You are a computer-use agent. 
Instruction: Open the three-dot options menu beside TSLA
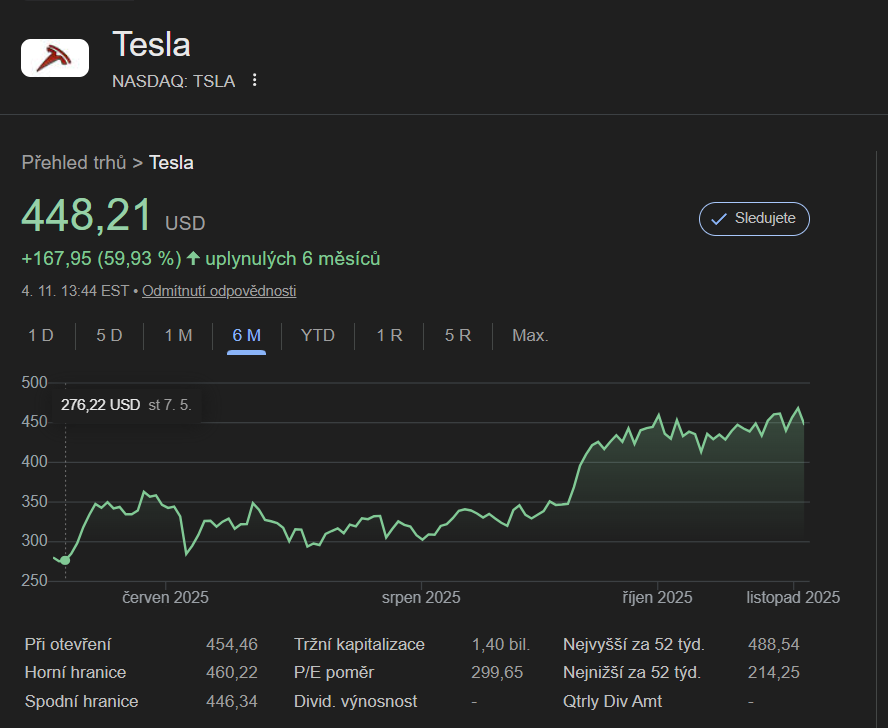[255, 81]
